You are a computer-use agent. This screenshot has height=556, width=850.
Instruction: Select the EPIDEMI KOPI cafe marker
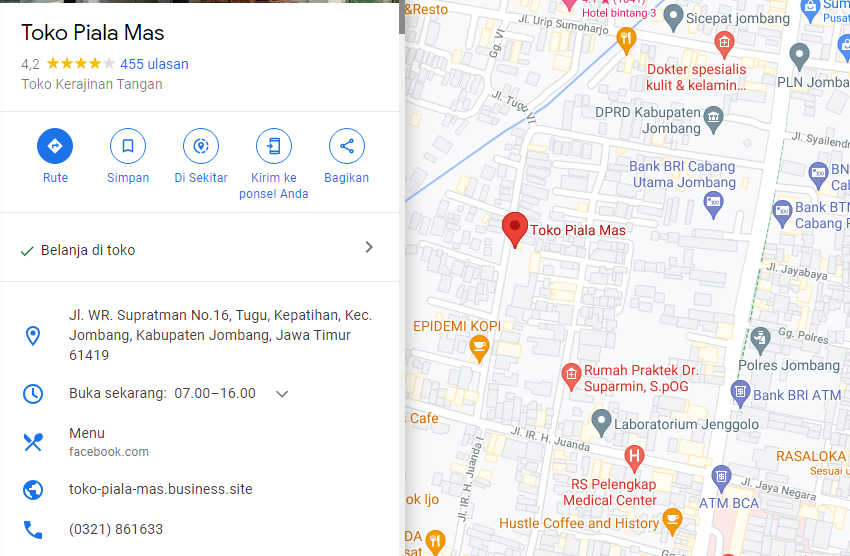tap(479, 349)
